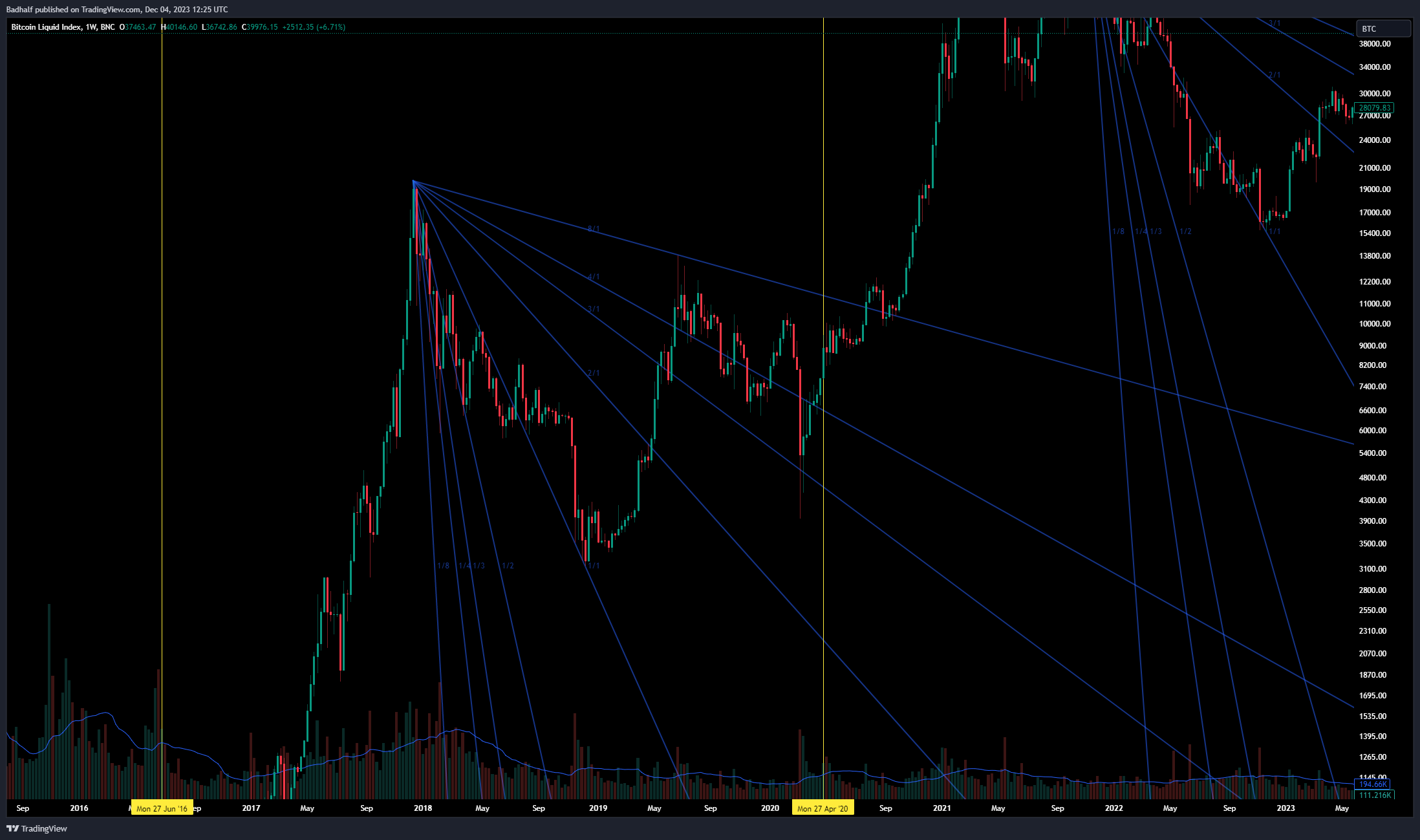Click the 2021 label on time axis
Image resolution: width=1420 pixels, height=840 pixels.
point(942,808)
